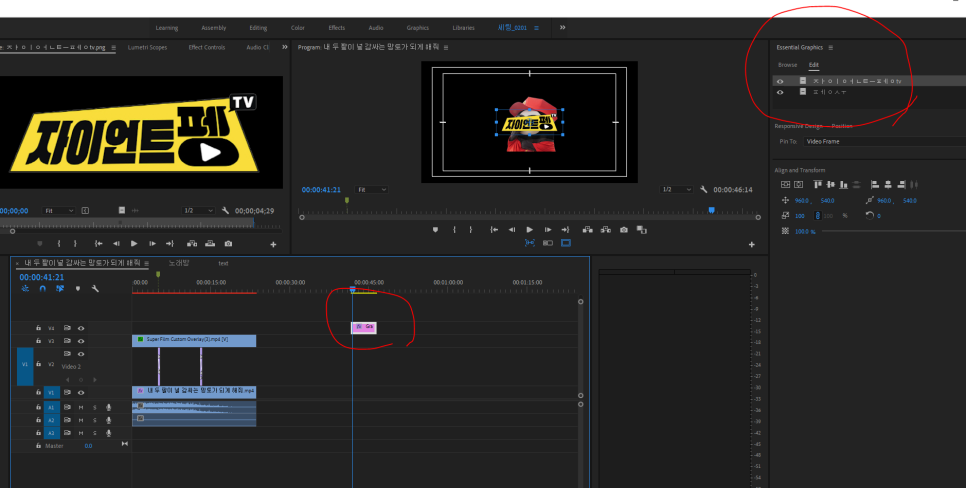
Task: Click timeline timecode 00:00:41:21
Action: pyautogui.click(x=41, y=277)
